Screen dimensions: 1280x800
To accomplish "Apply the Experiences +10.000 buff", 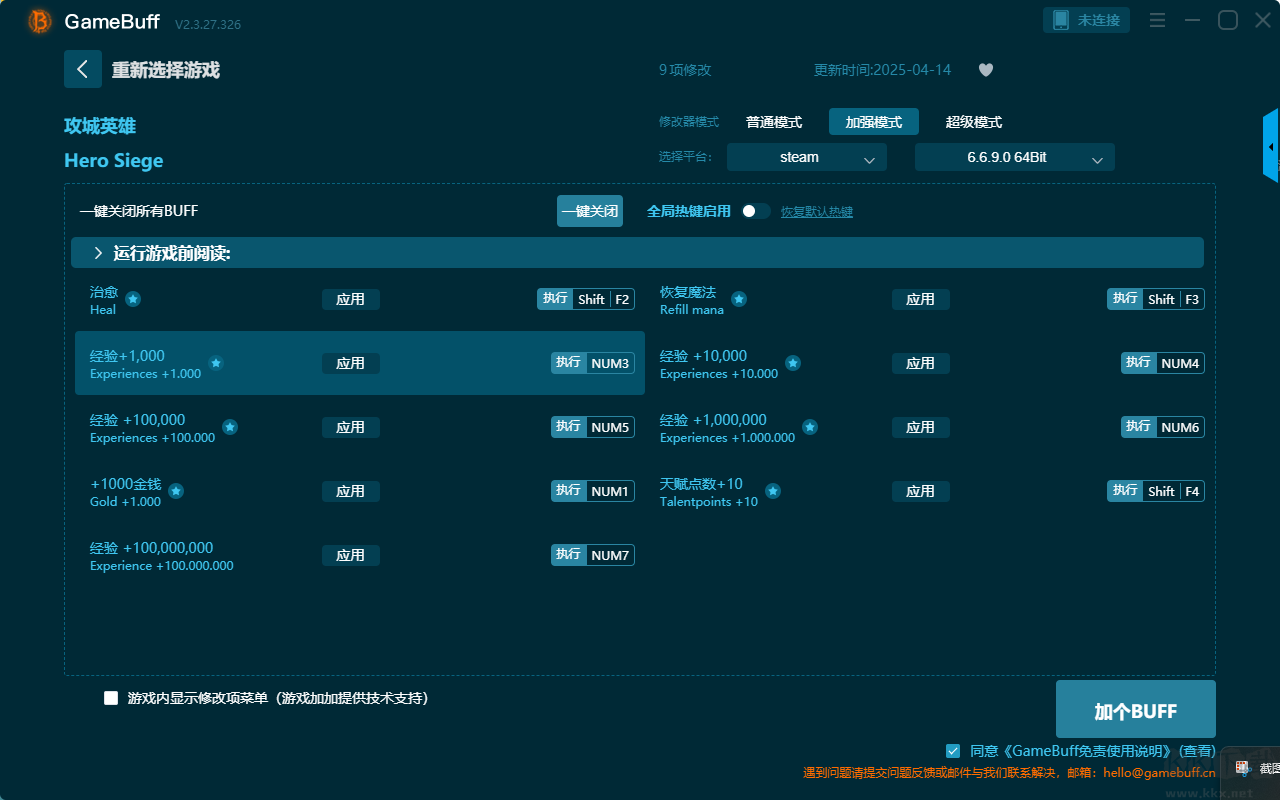I will point(921,363).
